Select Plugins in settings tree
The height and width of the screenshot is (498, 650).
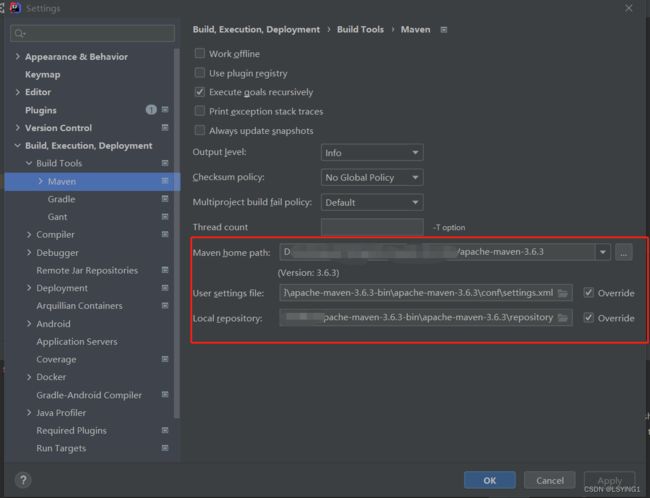coord(41,110)
